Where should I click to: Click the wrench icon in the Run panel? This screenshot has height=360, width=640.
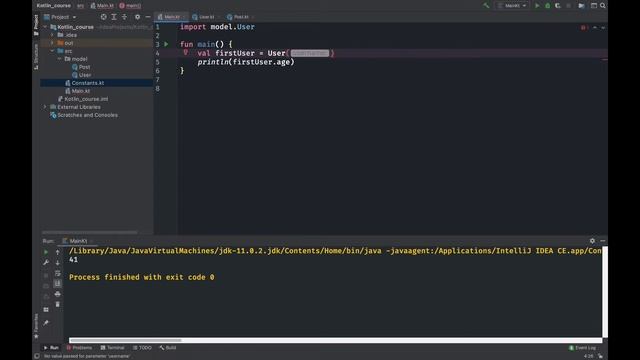(x=46, y=262)
